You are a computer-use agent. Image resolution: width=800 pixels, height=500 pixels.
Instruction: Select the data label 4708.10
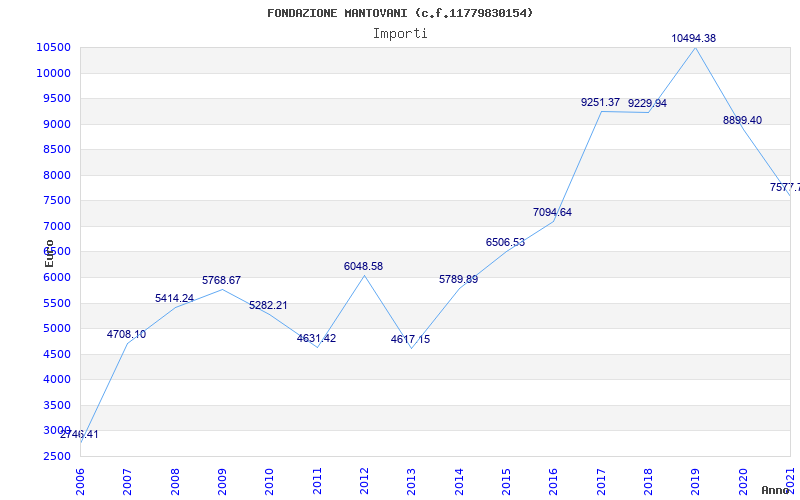coord(126,335)
